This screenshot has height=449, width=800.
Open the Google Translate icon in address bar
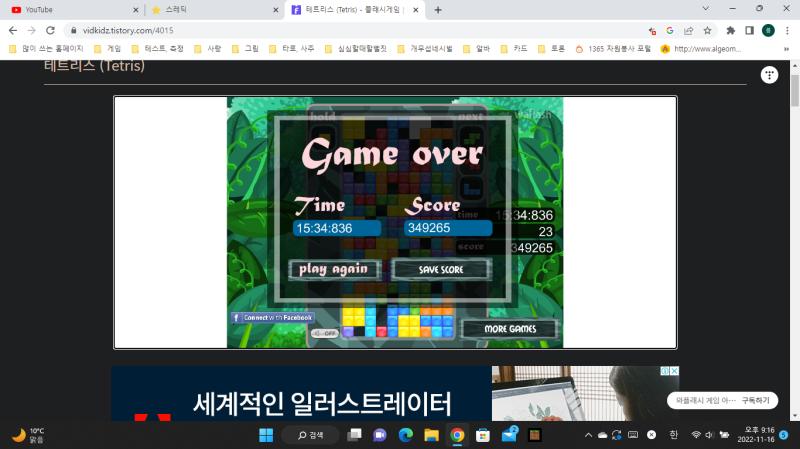point(670,31)
